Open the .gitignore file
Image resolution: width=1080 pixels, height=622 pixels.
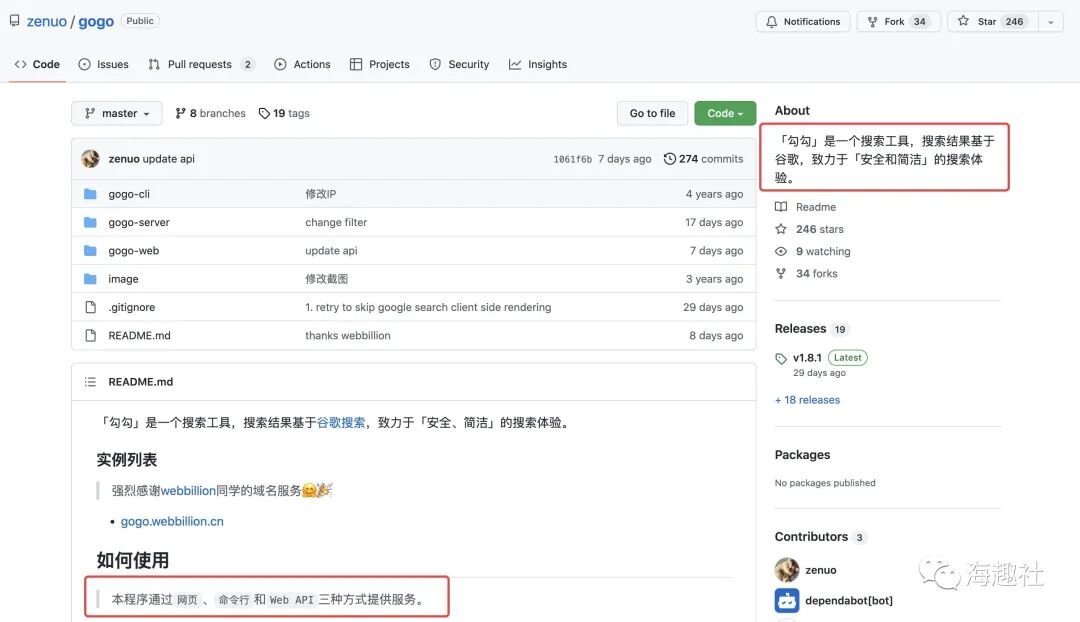132,307
